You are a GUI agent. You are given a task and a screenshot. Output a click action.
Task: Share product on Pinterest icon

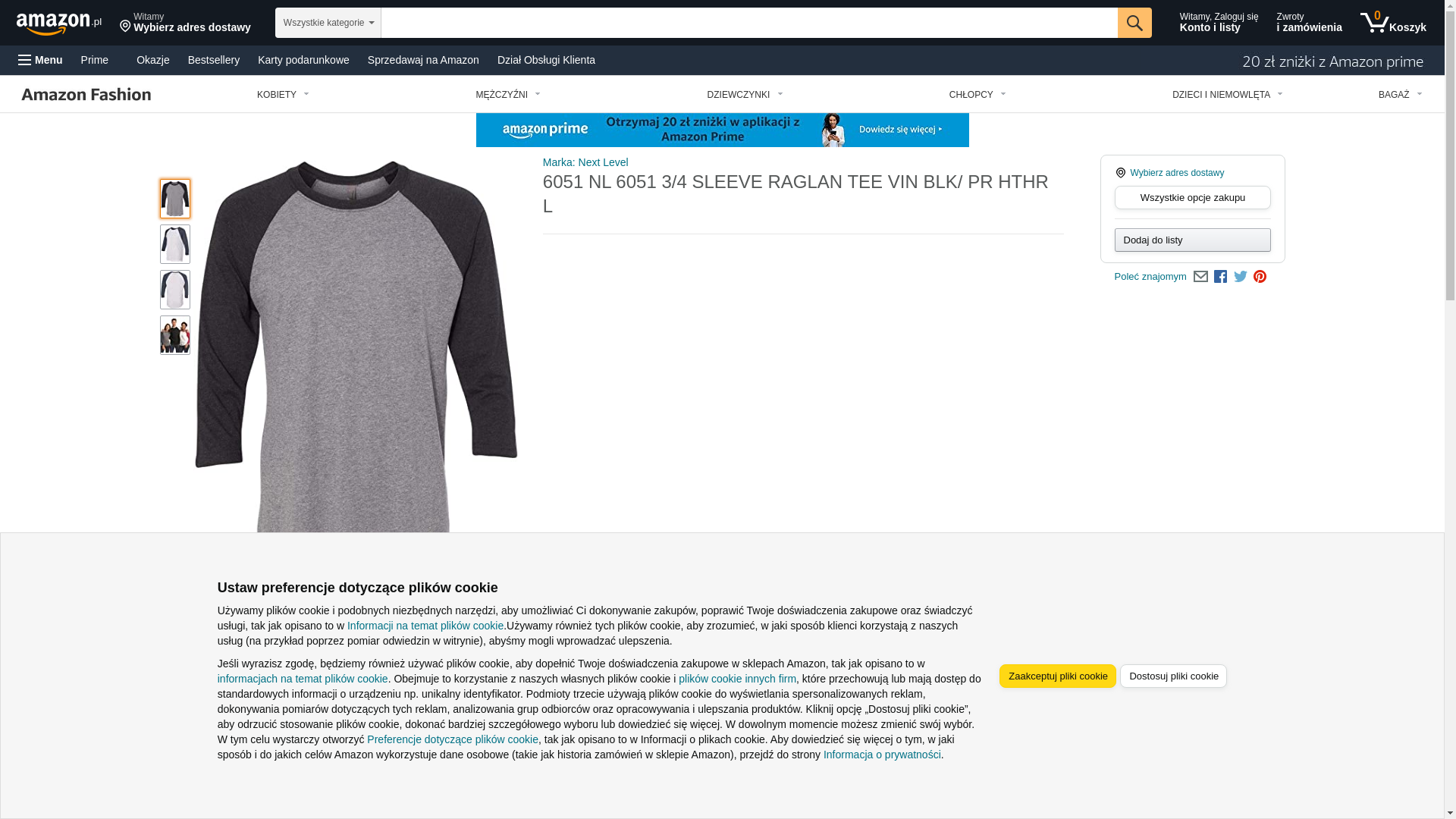[x=1260, y=277]
